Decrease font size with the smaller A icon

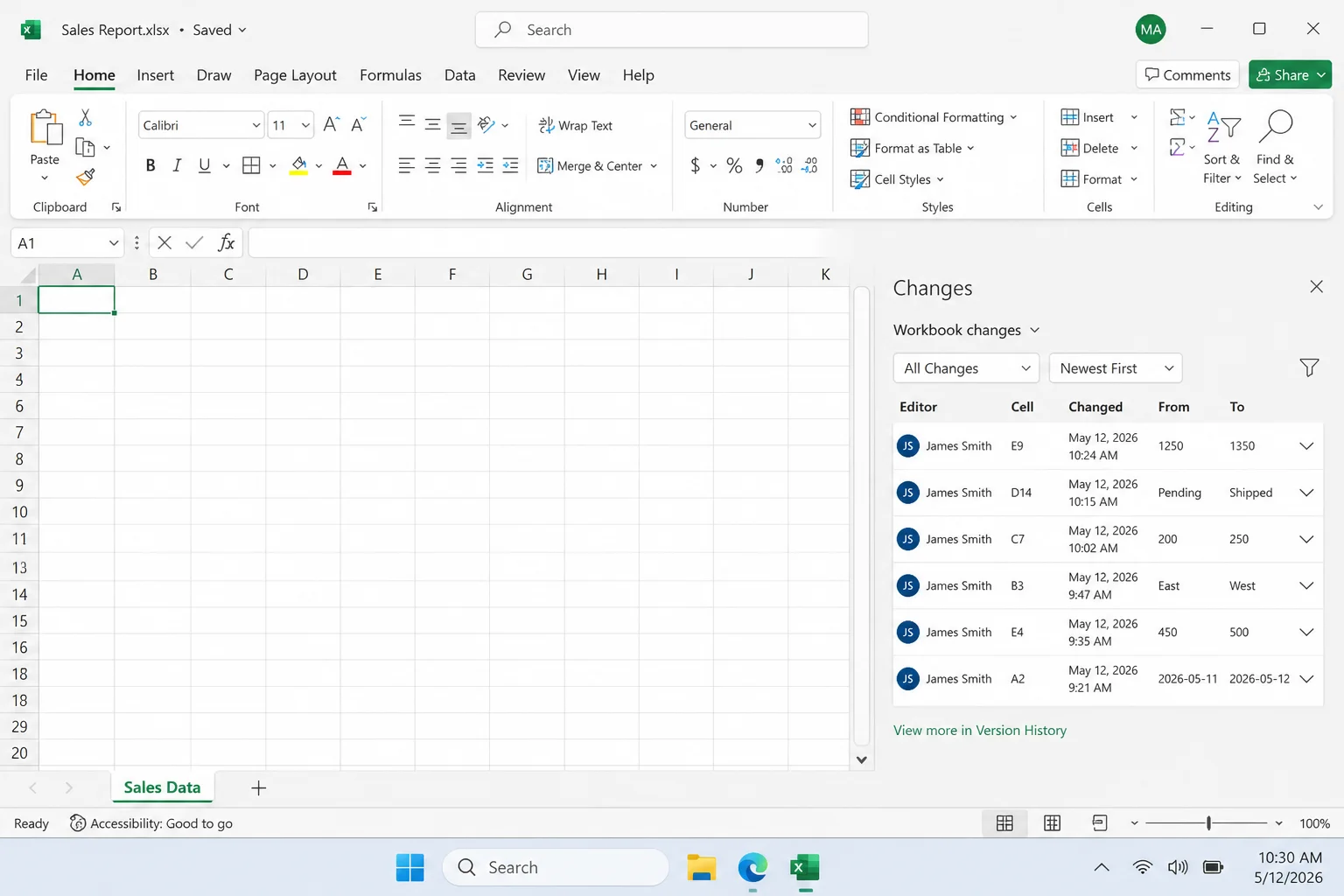coord(358,124)
